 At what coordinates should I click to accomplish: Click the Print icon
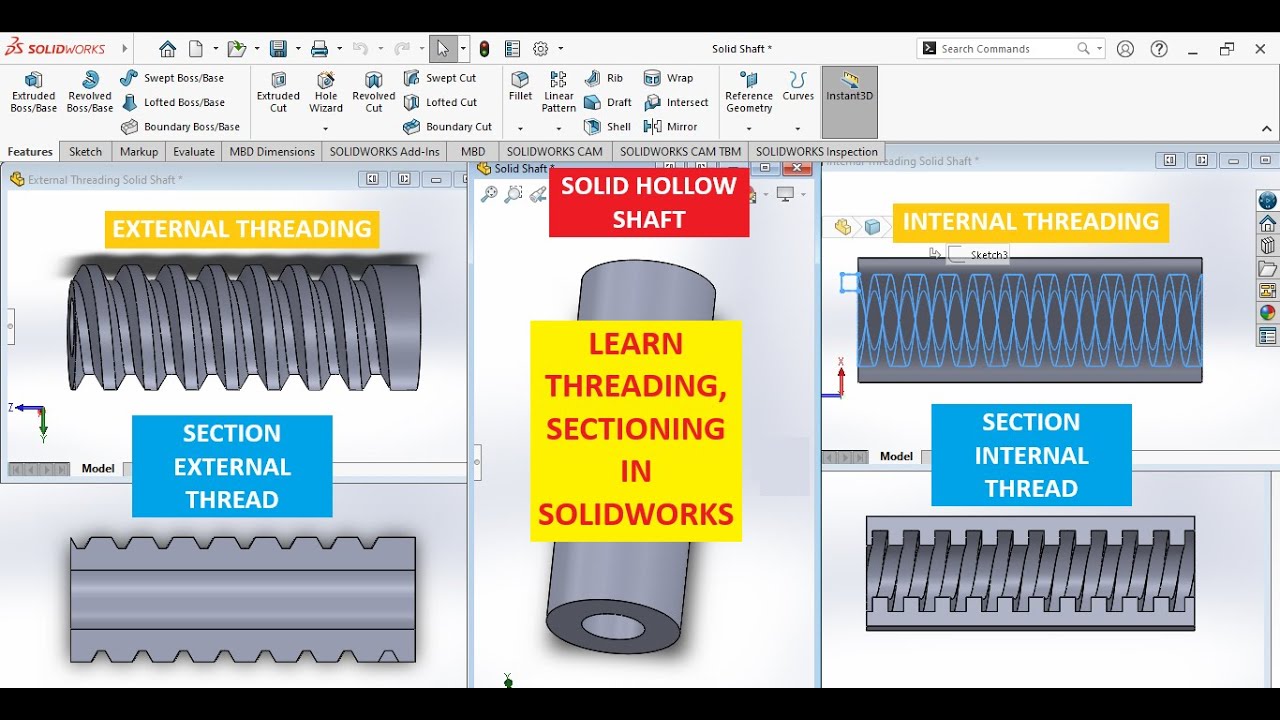click(x=319, y=48)
